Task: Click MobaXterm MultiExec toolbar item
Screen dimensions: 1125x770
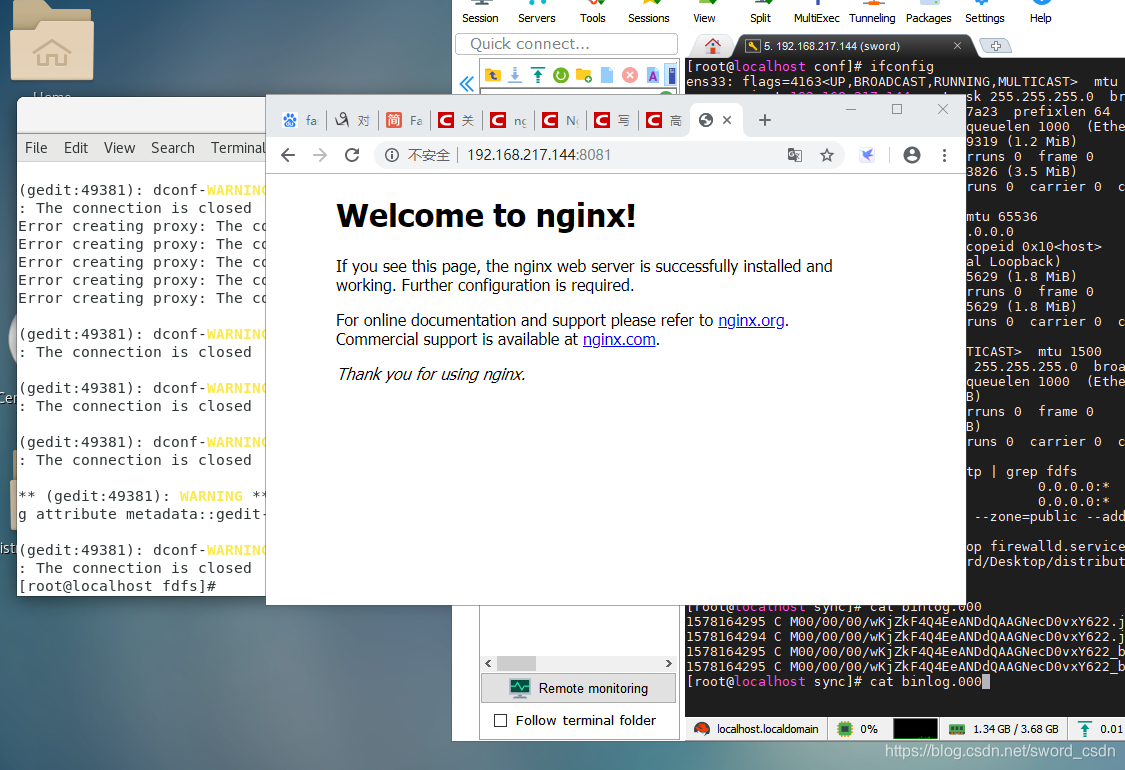Action: pos(816,12)
